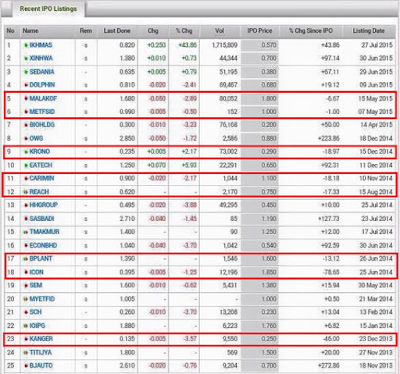Sort the table by the Vol column header
400x374 pixels.
(x=219, y=31)
